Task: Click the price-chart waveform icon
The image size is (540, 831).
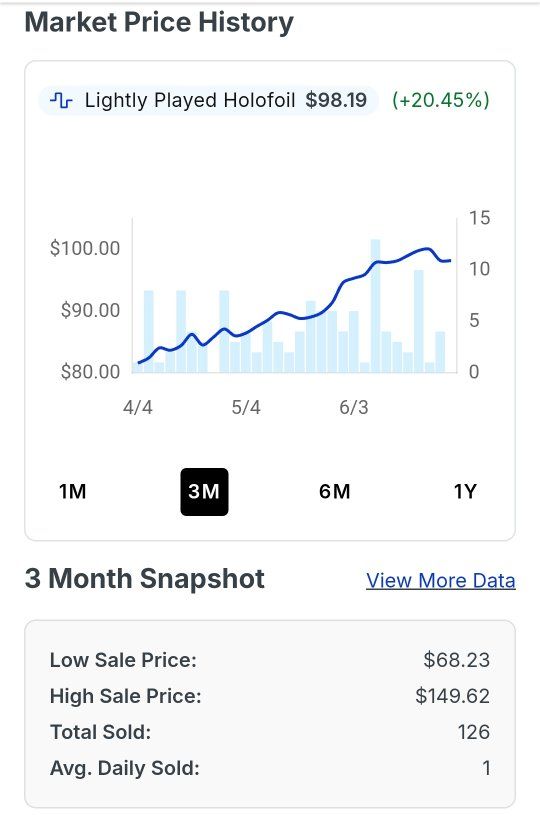Action: 61,100
